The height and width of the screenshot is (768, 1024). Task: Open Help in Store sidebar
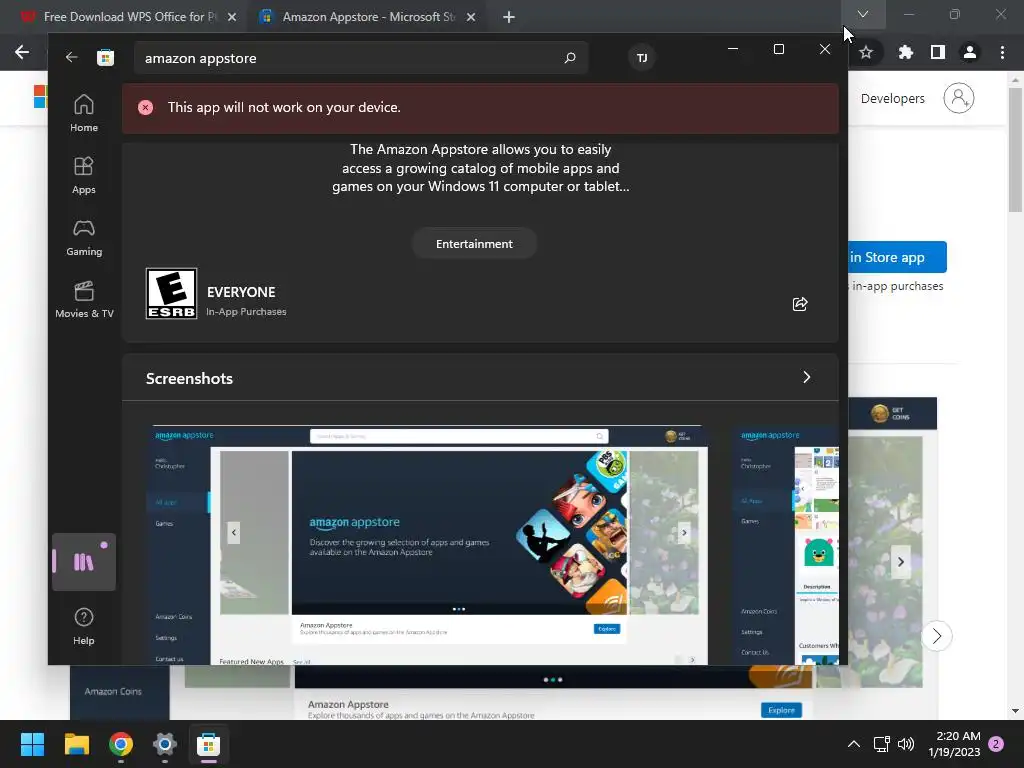84,626
